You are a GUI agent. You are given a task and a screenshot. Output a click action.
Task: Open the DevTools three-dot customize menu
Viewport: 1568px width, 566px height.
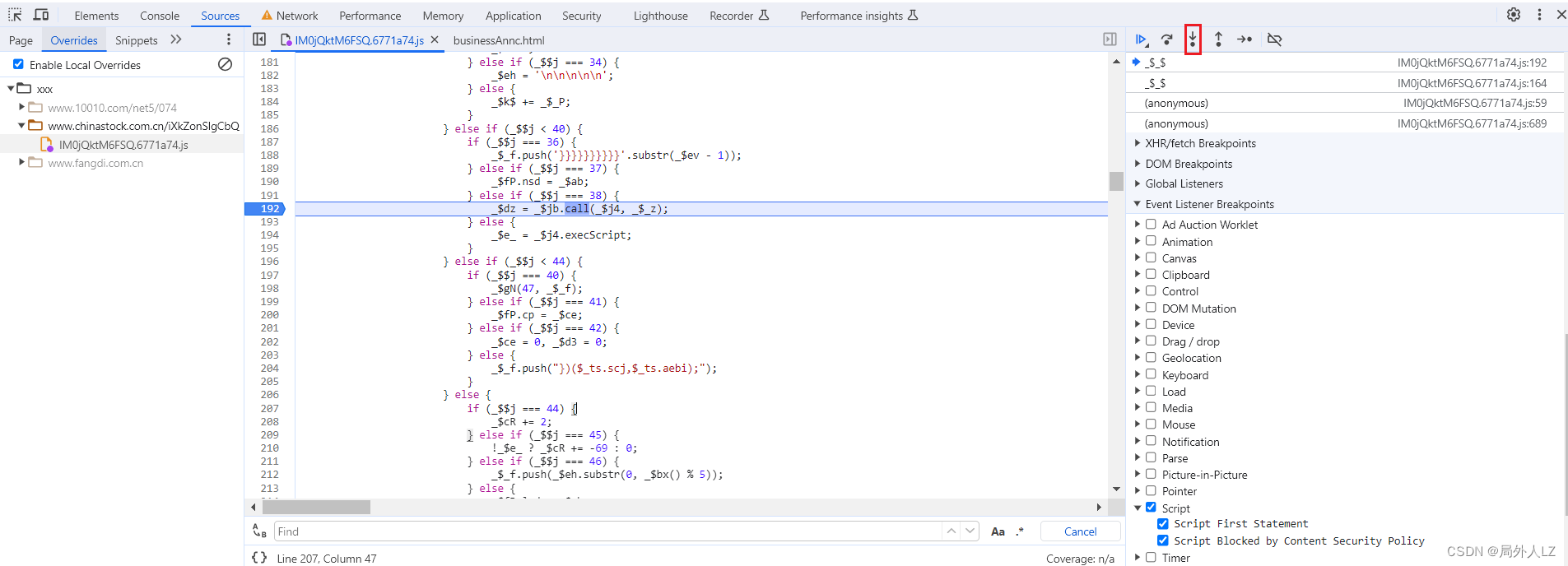pos(1539,15)
